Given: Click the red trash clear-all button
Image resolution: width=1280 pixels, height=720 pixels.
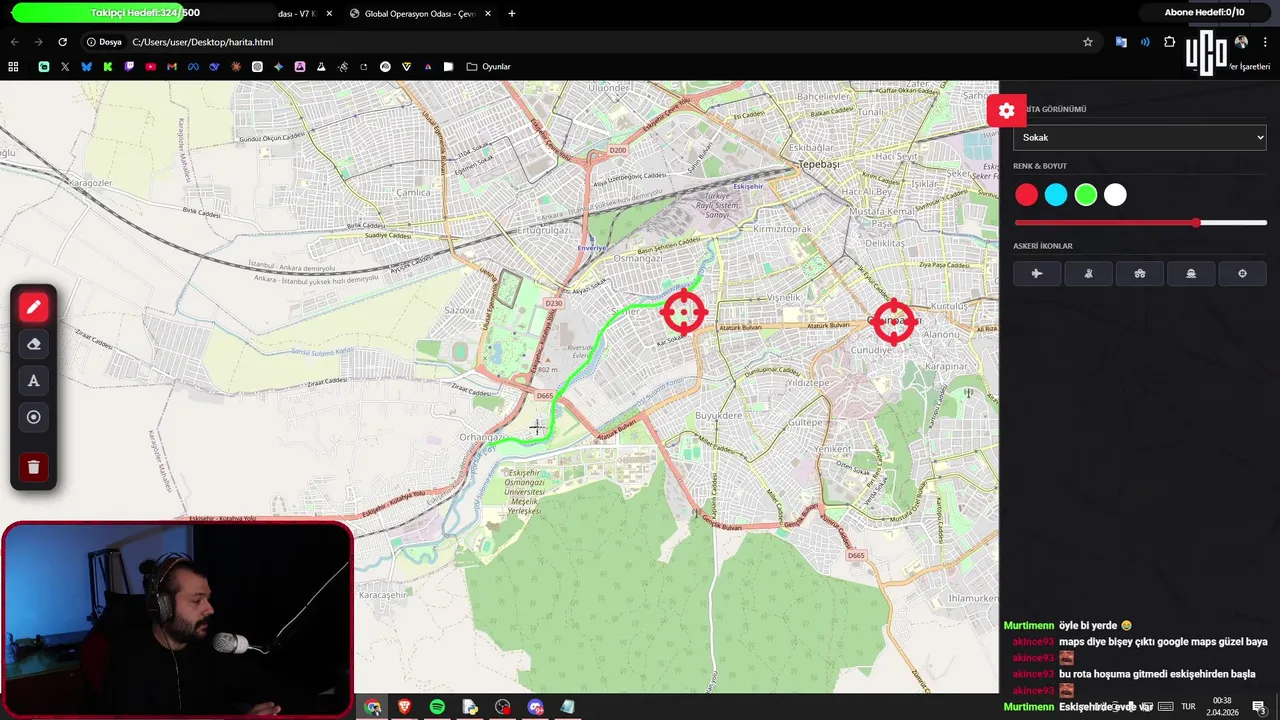Looking at the screenshot, I should (33, 467).
